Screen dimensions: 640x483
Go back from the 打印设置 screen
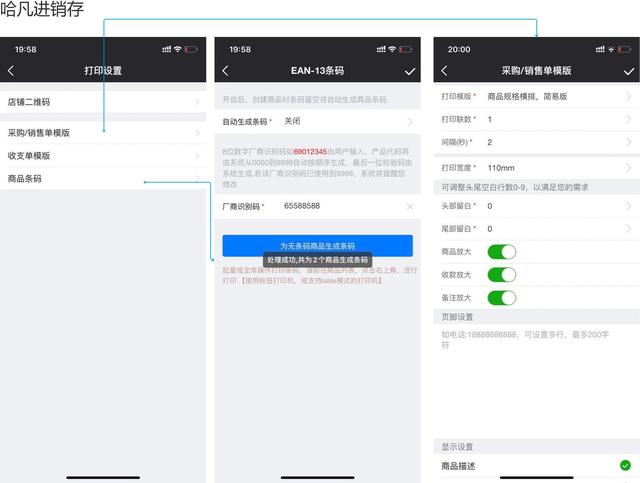11,71
